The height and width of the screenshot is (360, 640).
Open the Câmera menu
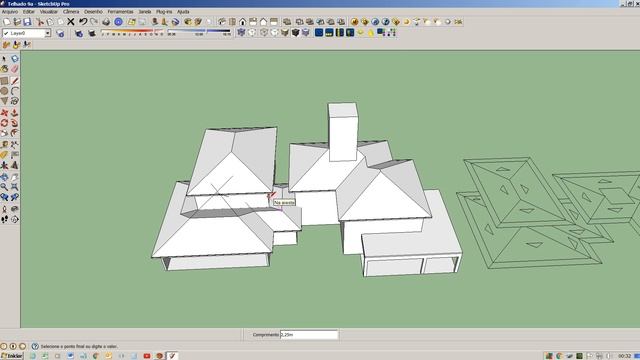71,12
